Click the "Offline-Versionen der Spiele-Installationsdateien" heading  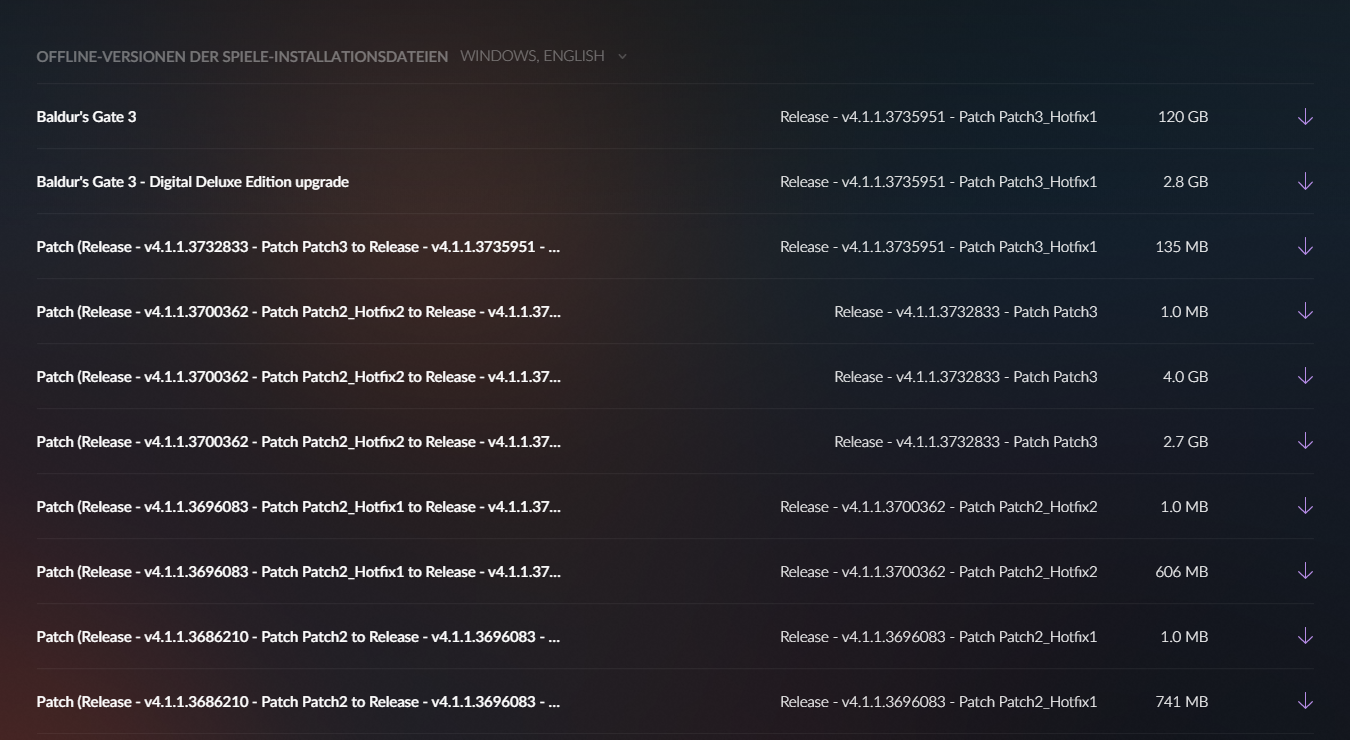[x=242, y=57]
